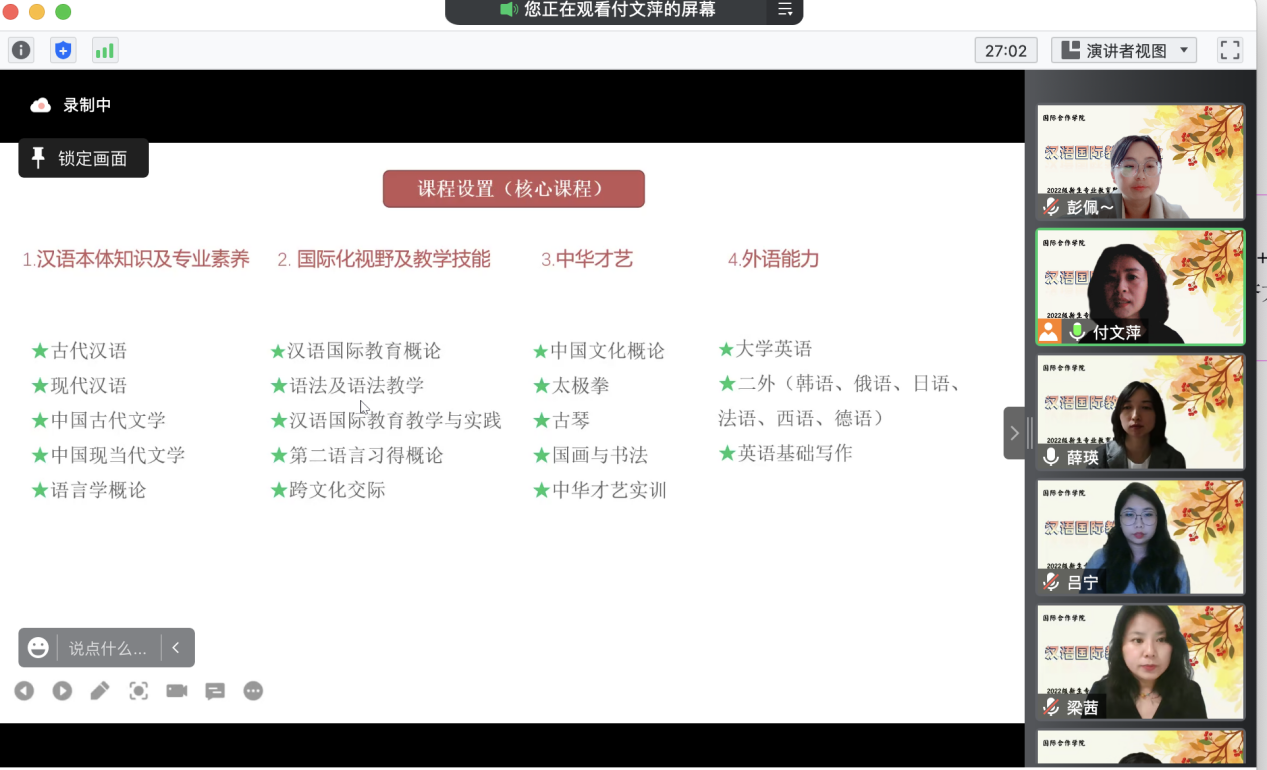Open the 演讲者视图 view dropdown
This screenshot has width=1267, height=770.
[1125, 50]
